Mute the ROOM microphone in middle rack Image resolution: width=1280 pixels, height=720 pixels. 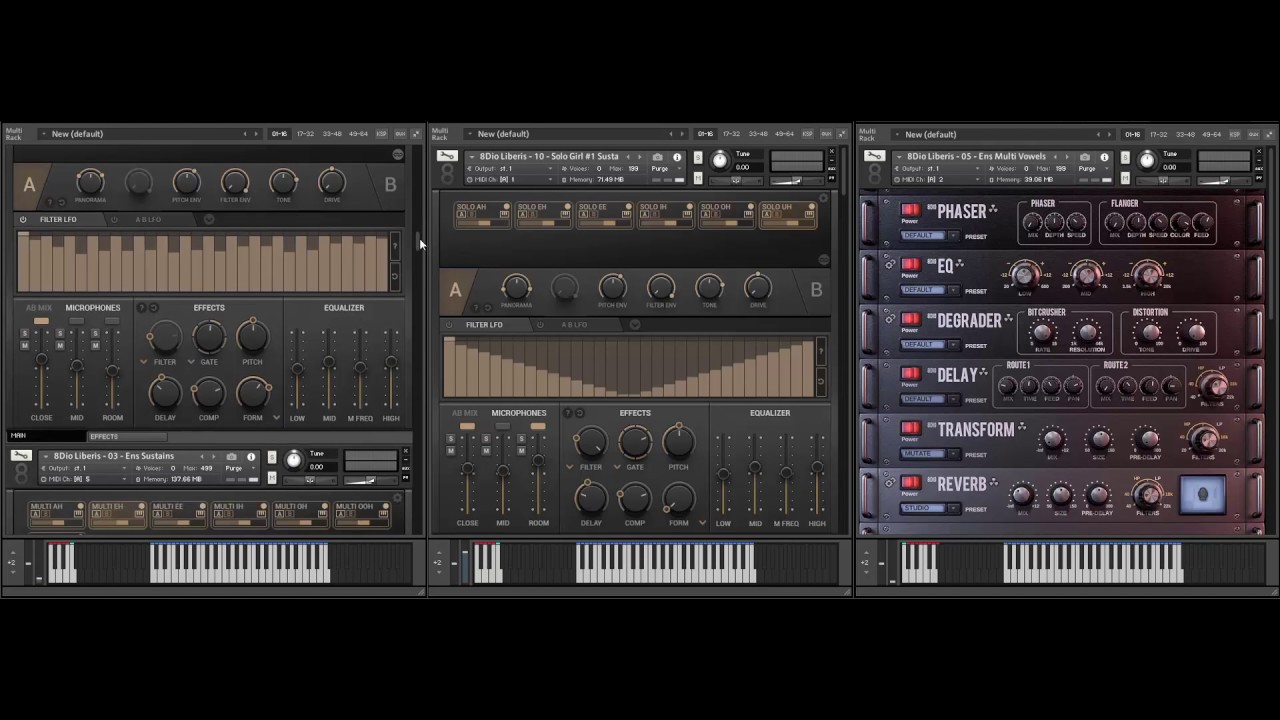pyautogui.click(x=521, y=451)
